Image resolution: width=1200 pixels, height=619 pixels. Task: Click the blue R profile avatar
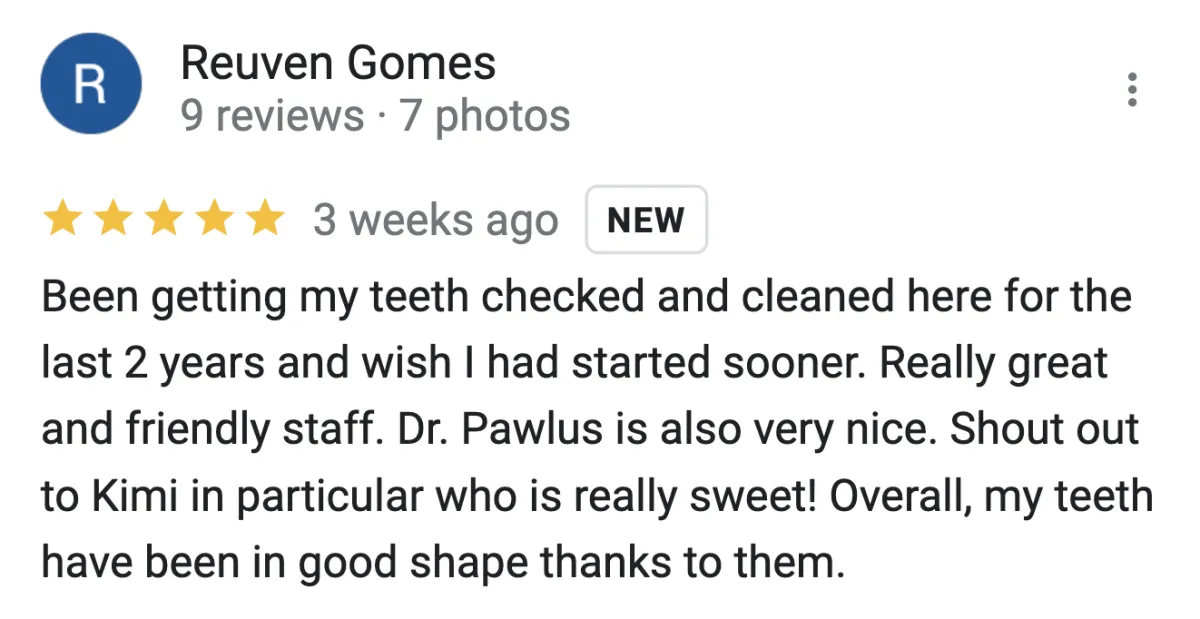coord(90,85)
